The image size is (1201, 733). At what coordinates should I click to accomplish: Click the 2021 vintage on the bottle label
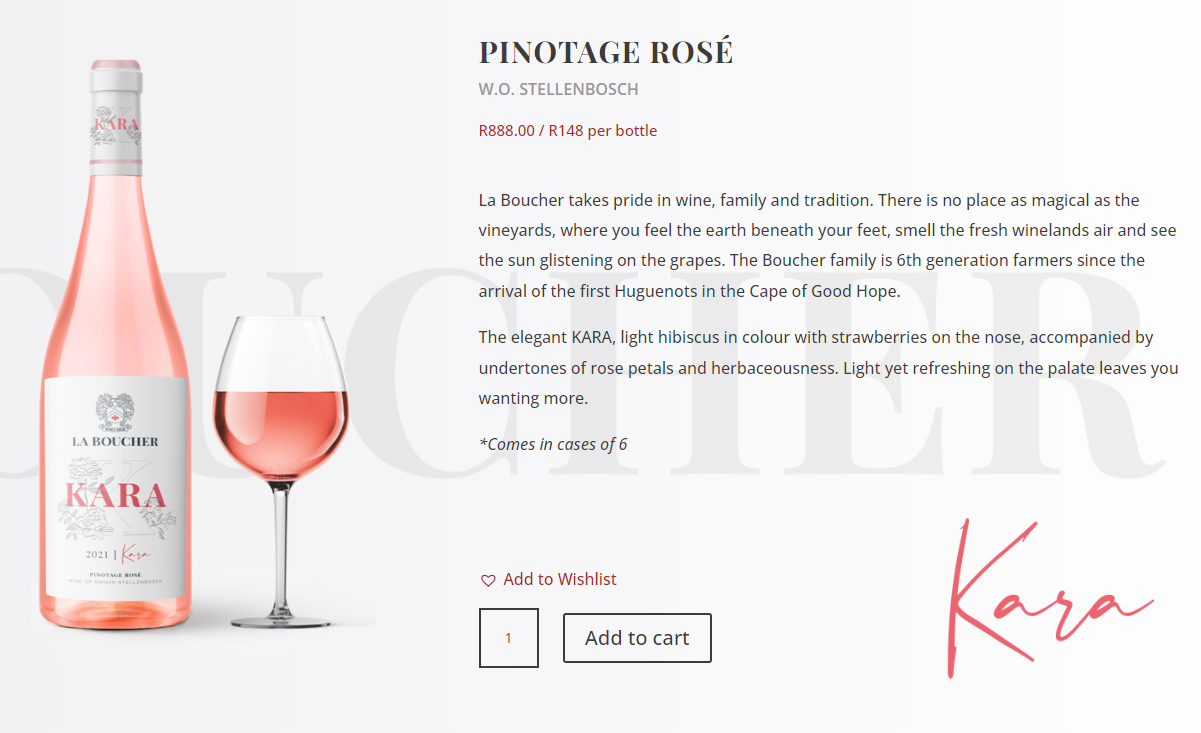99,553
